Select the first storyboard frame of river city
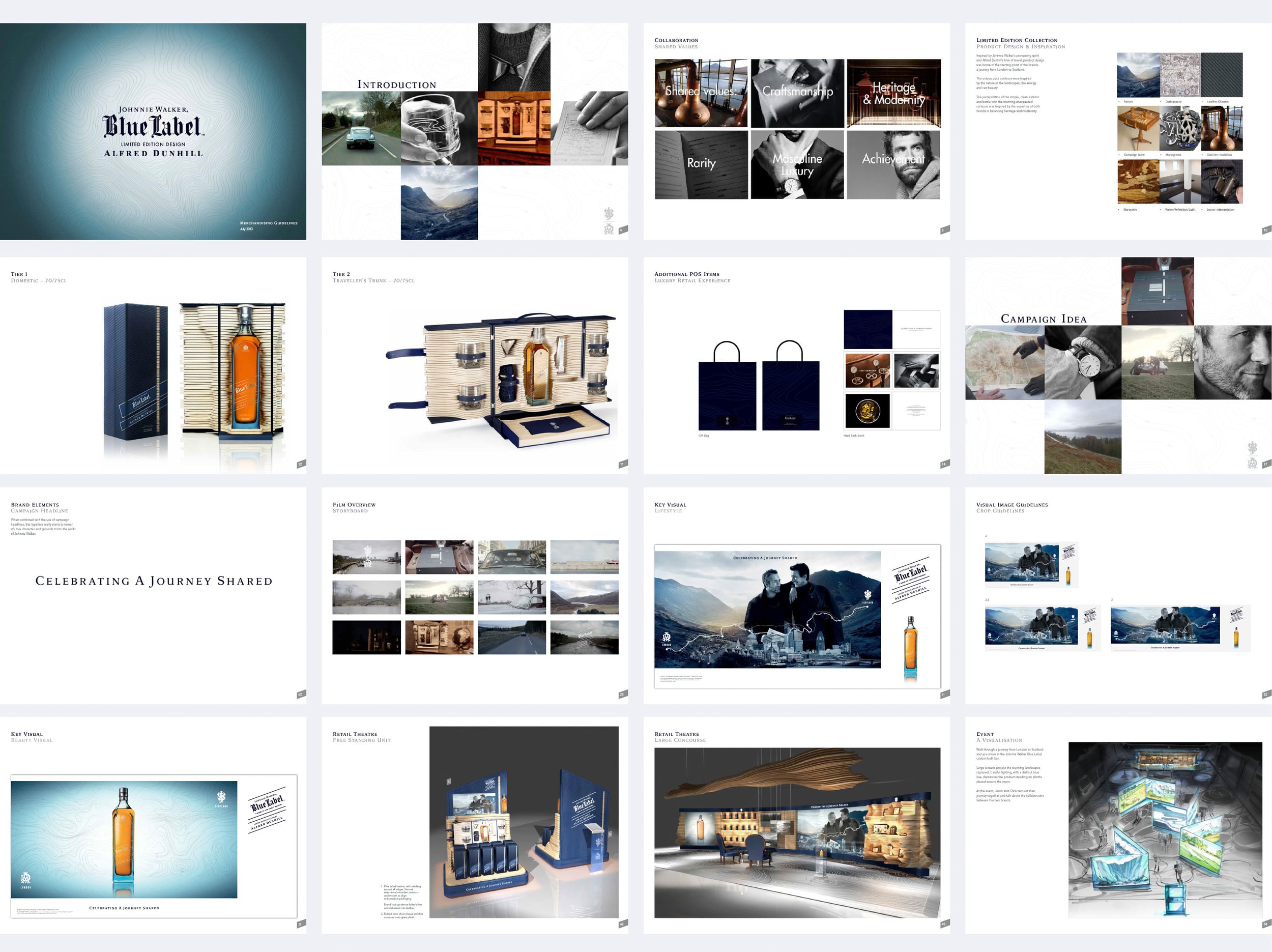Viewport: 1272px width, 952px height. 366,557
